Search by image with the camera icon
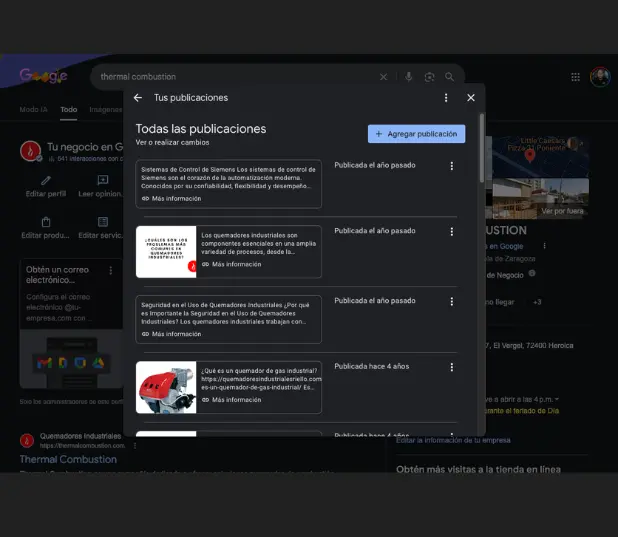Screen dimensions: 618x537 [x=429, y=77]
